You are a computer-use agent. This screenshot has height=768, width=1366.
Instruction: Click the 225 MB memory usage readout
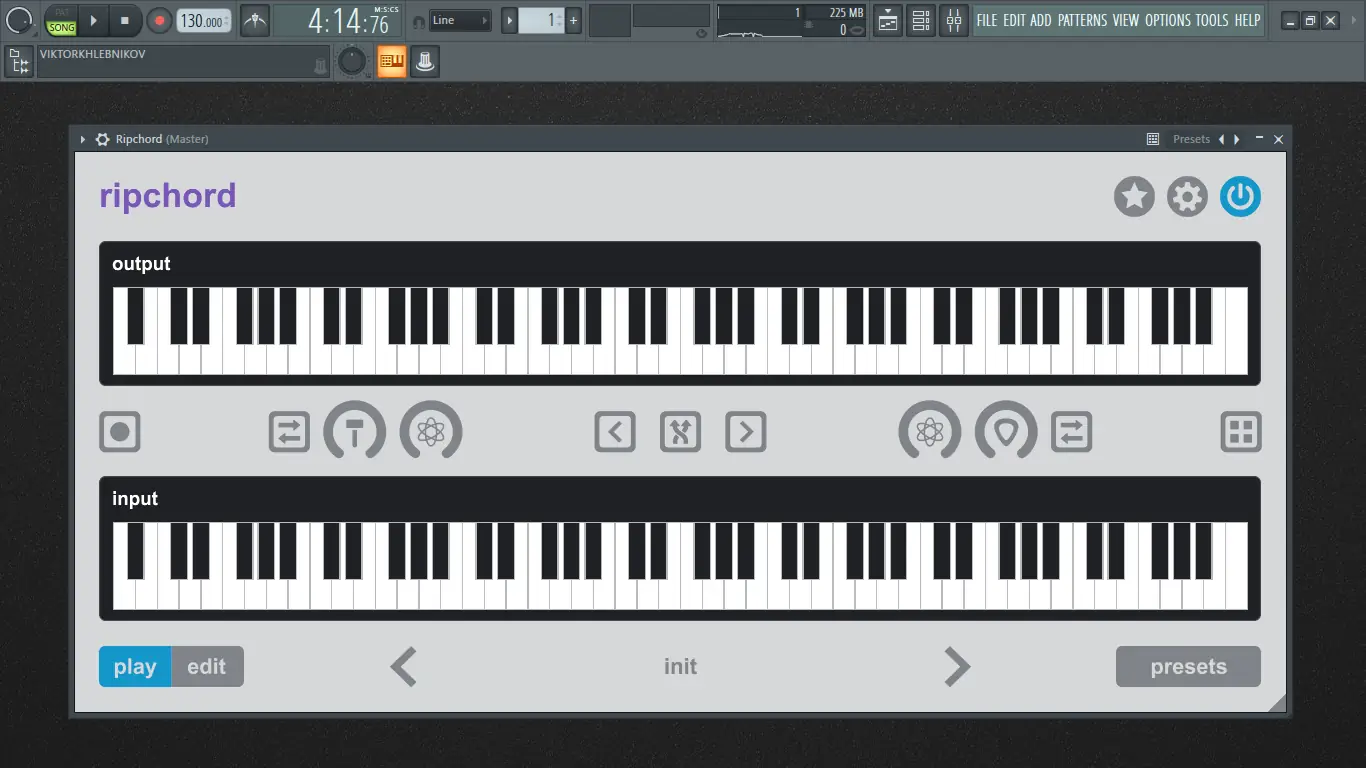click(846, 13)
